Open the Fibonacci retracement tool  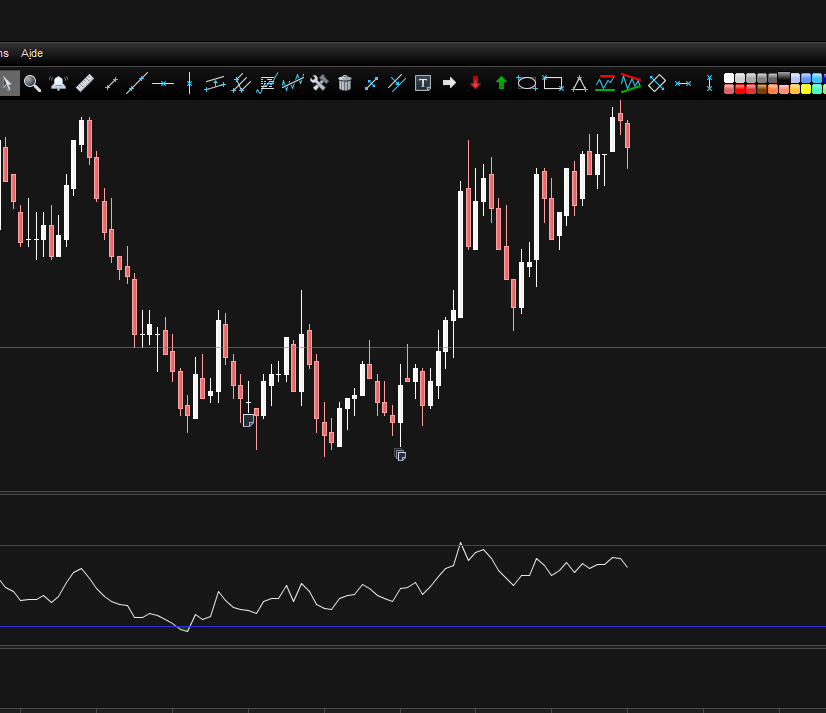[x=267, y=83]
